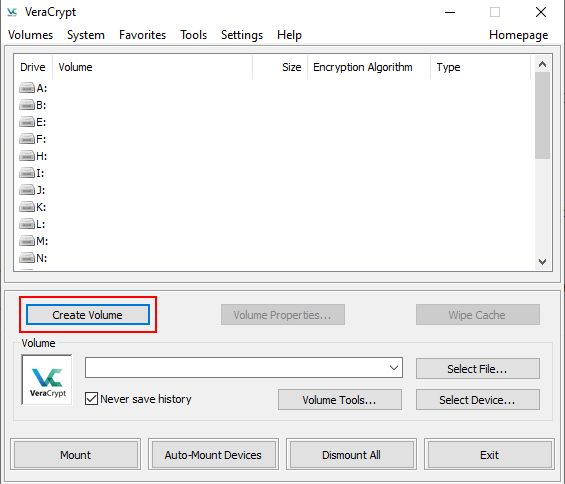Open the Settings menu
565x484 pixels.
tap(242, 35)
